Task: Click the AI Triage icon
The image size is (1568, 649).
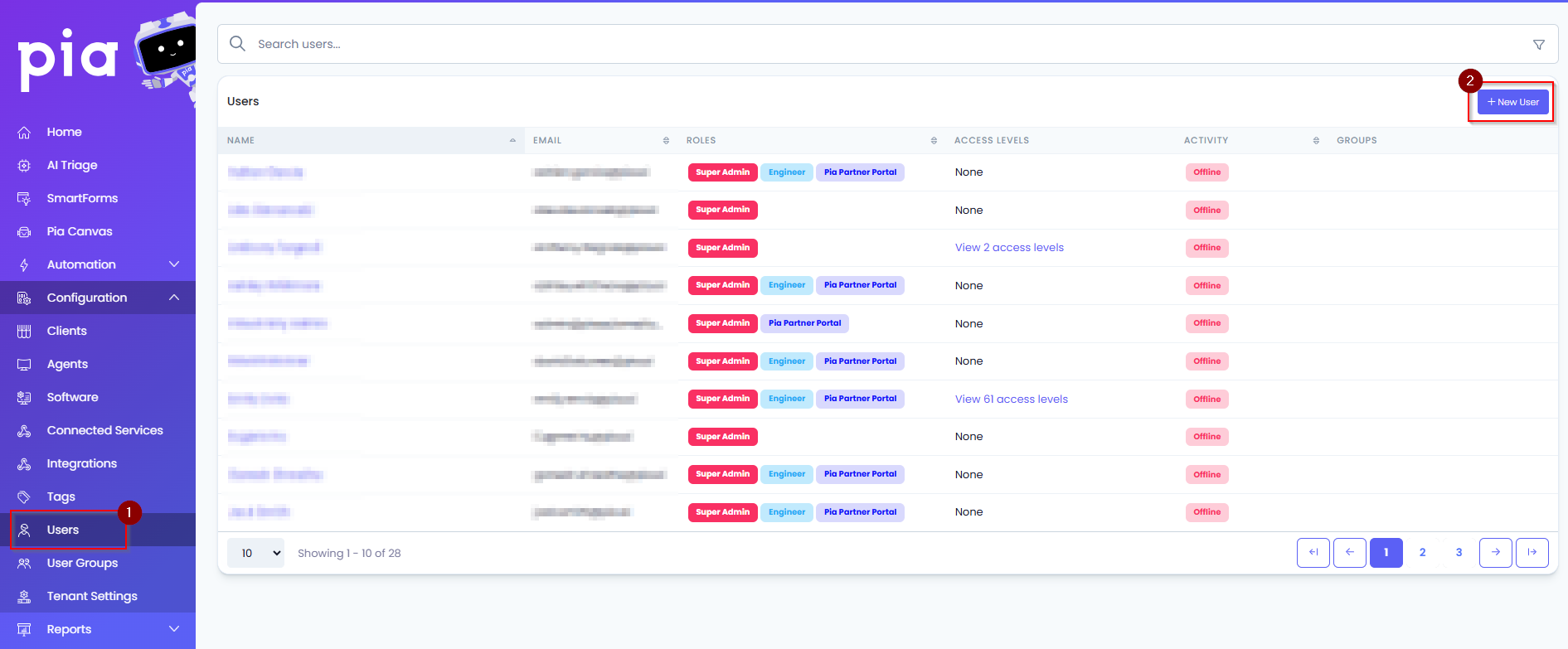Action: click(x=24, y=166)
